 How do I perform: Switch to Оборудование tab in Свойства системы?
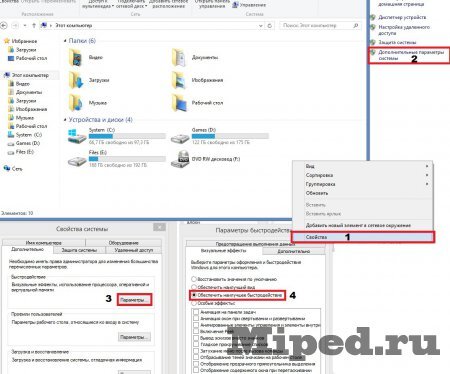click(124, 243)
